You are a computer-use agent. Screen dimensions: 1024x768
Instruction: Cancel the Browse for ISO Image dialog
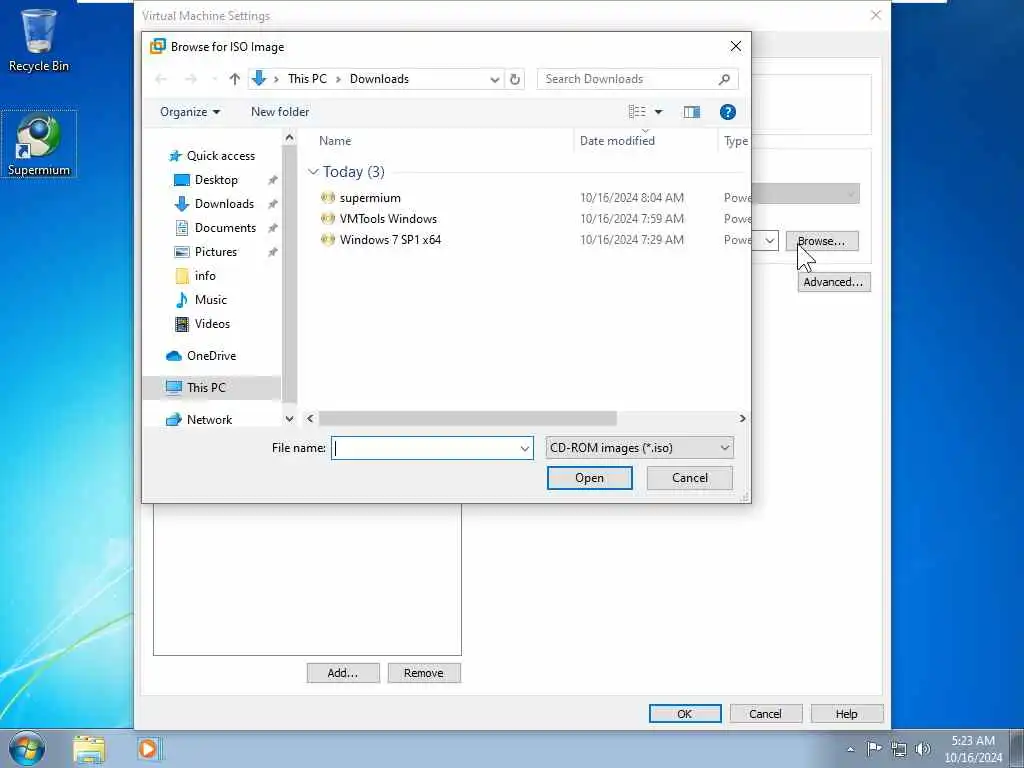[x=690, y=478]
